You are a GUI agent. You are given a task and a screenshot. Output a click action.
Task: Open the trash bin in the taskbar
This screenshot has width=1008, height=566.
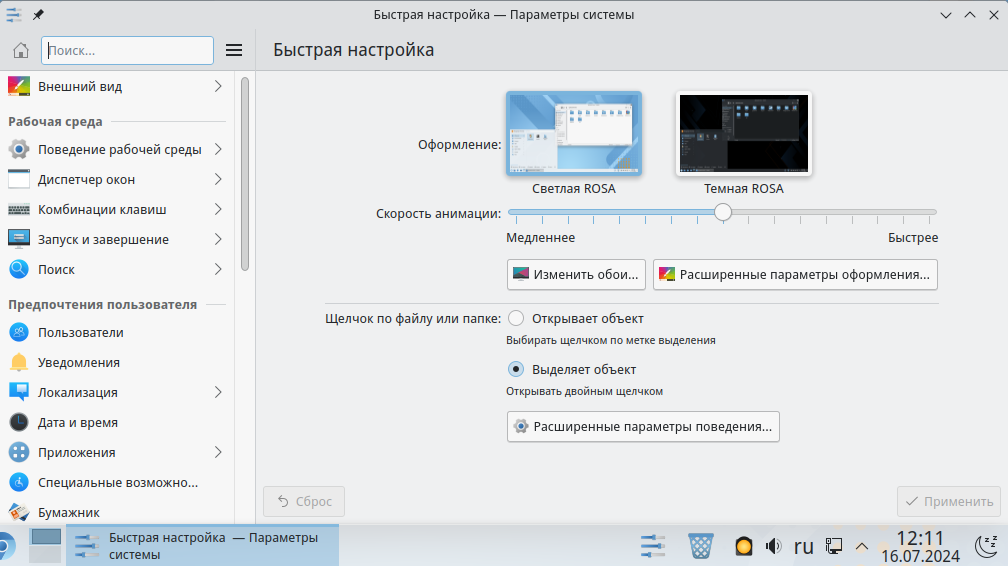pos(701,546)
